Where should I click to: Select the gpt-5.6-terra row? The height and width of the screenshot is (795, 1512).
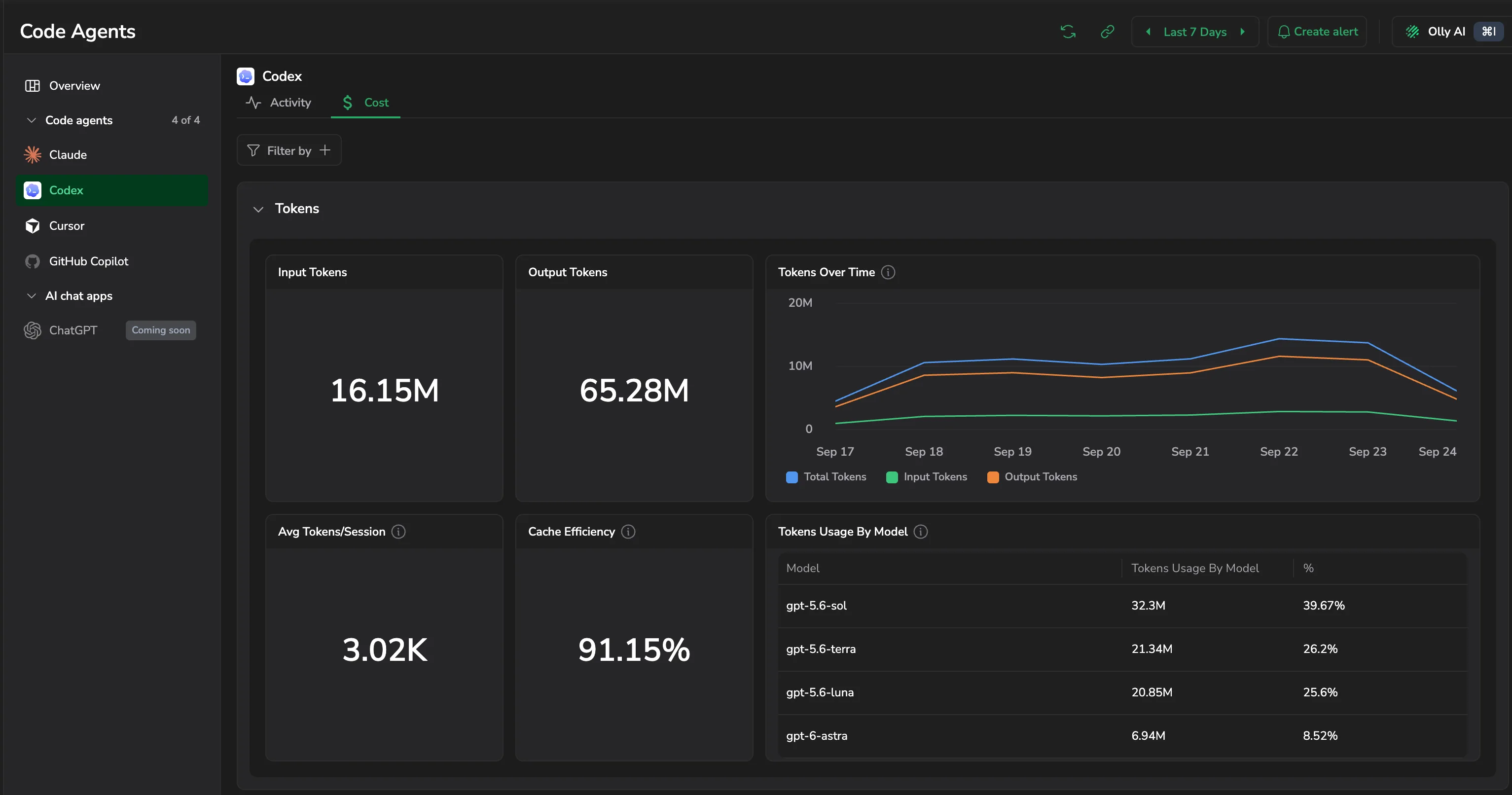[x=1122, y=650]
